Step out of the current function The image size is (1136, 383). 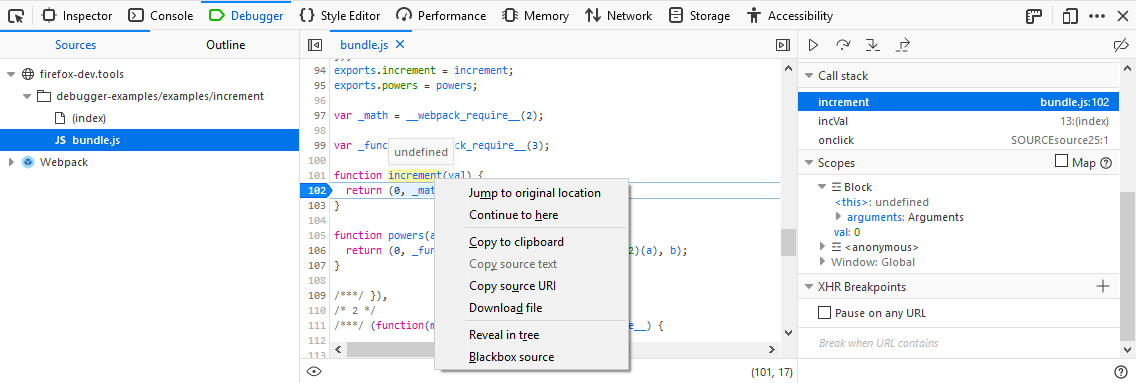click(x=903, y=45)
